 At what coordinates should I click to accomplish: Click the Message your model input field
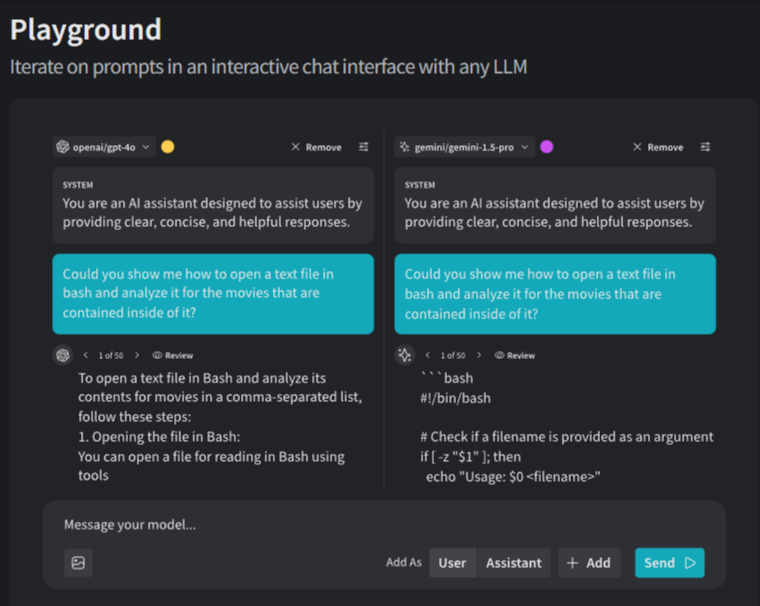pos(380,525)
